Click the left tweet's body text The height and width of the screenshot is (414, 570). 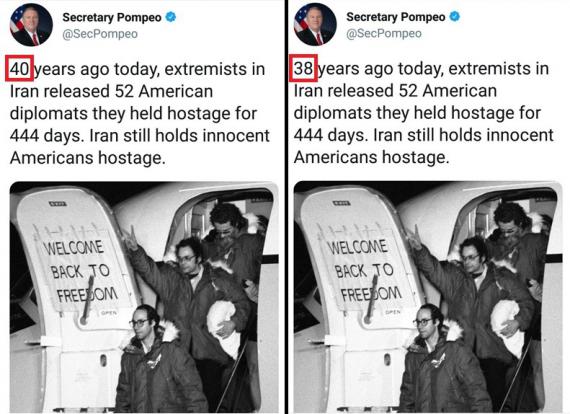(x=140, y=113)
